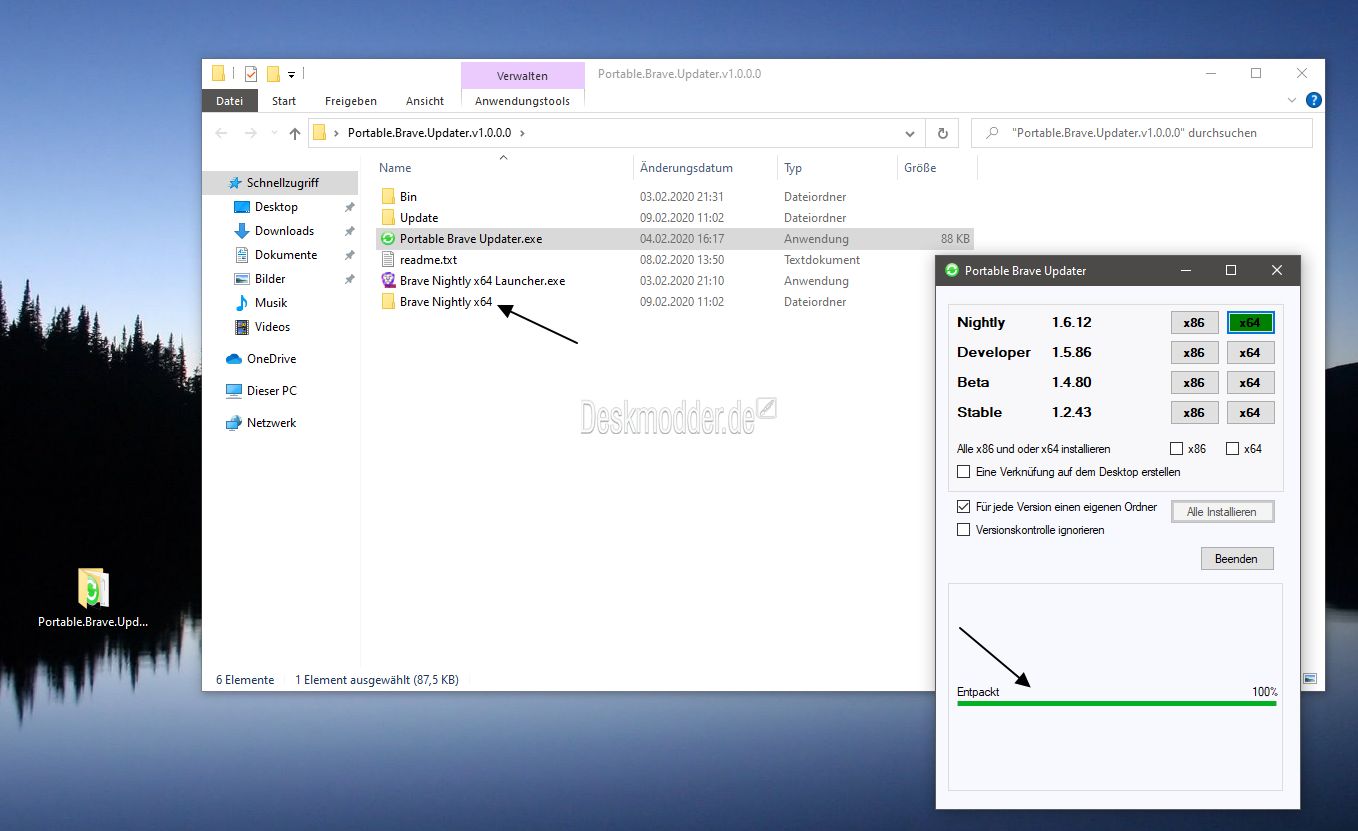Open the Datei menu tab
Screen dimensions: 1358x831
coord(230,101)
